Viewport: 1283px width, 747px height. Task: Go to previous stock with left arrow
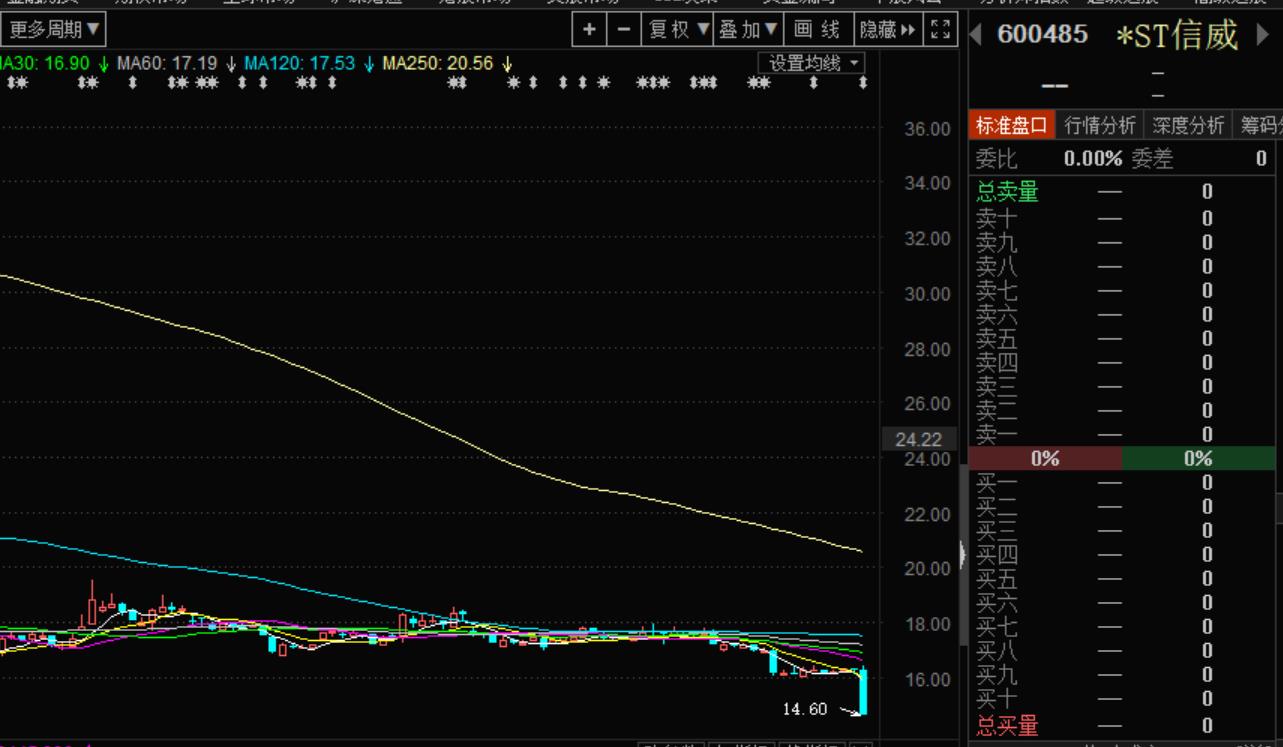tap(977, 35)
